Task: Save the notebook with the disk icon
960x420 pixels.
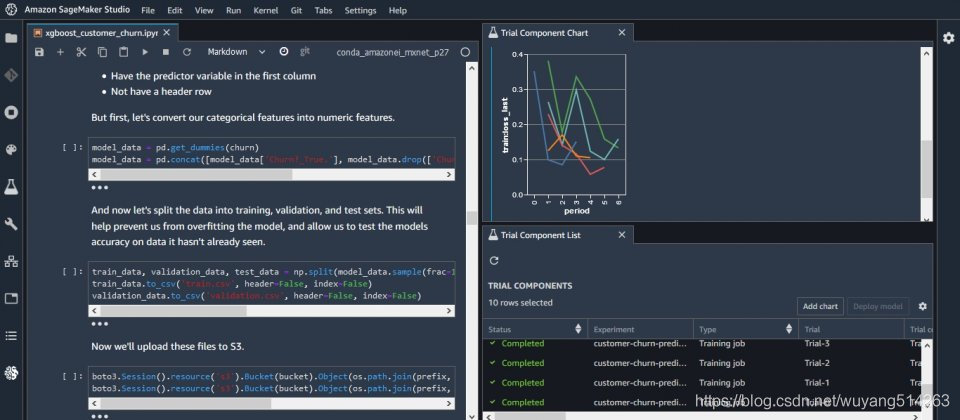Action: click(x=39, y=52)
